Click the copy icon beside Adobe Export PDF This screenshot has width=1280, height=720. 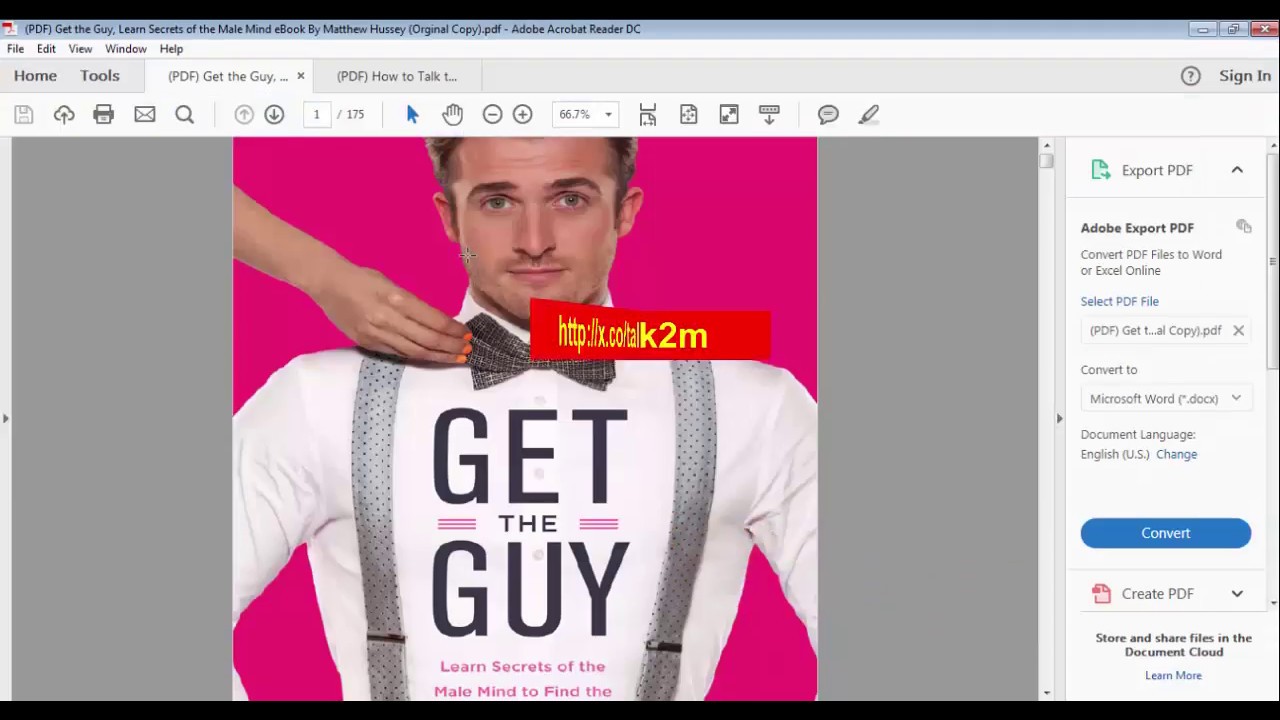point(1243,227)
